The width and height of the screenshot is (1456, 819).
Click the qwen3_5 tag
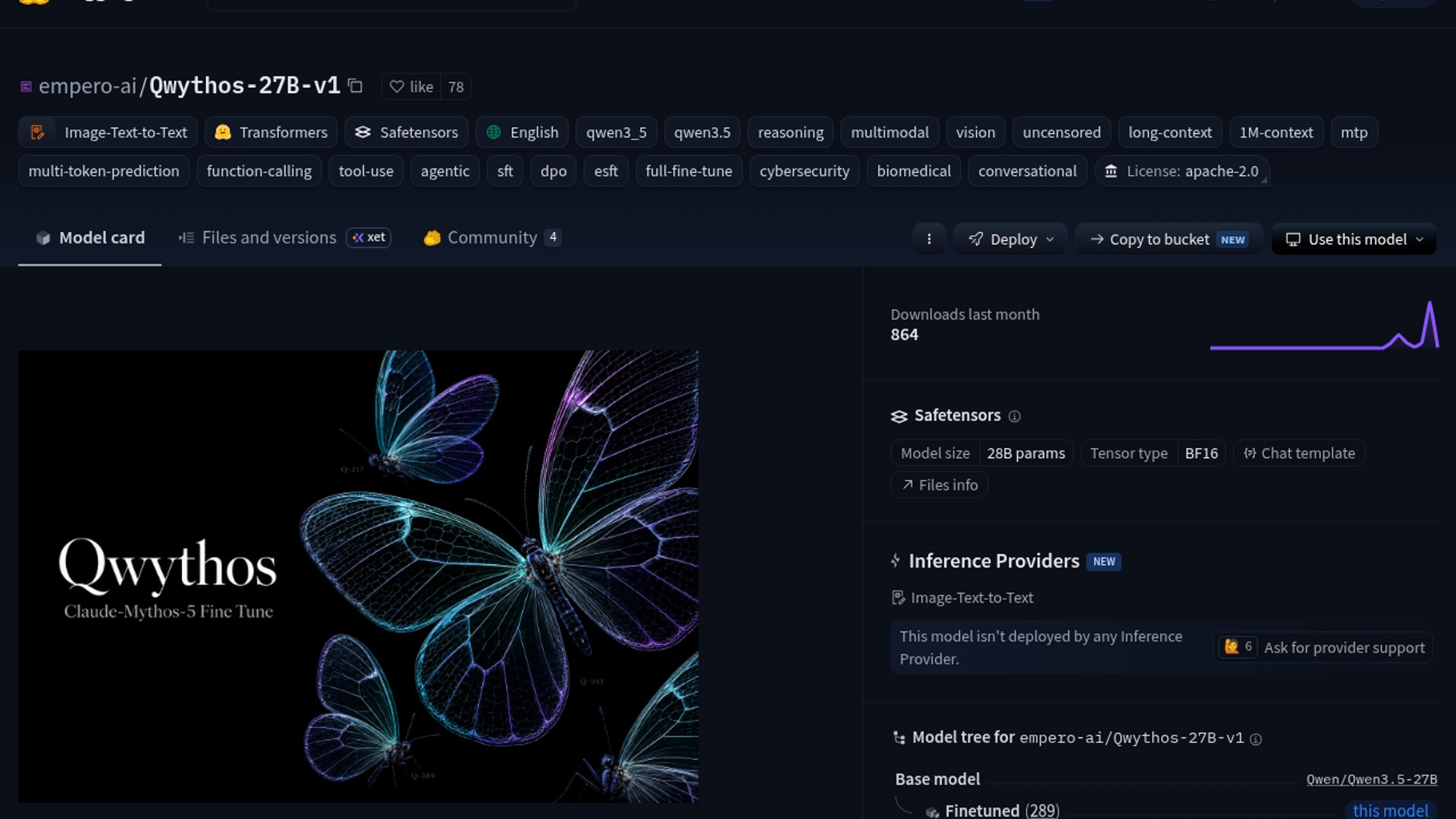[616, 132]
